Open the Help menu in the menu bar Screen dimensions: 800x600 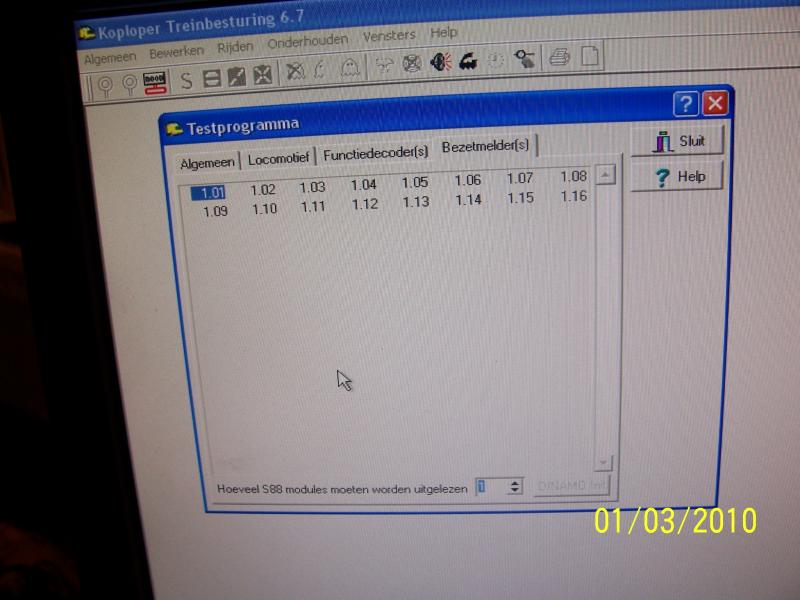click(443, 33)
